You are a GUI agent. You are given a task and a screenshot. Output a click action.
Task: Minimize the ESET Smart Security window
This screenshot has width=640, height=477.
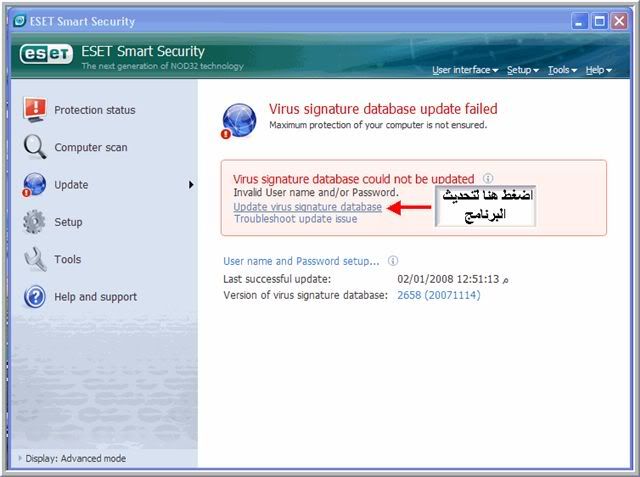(x=579, y=21)
